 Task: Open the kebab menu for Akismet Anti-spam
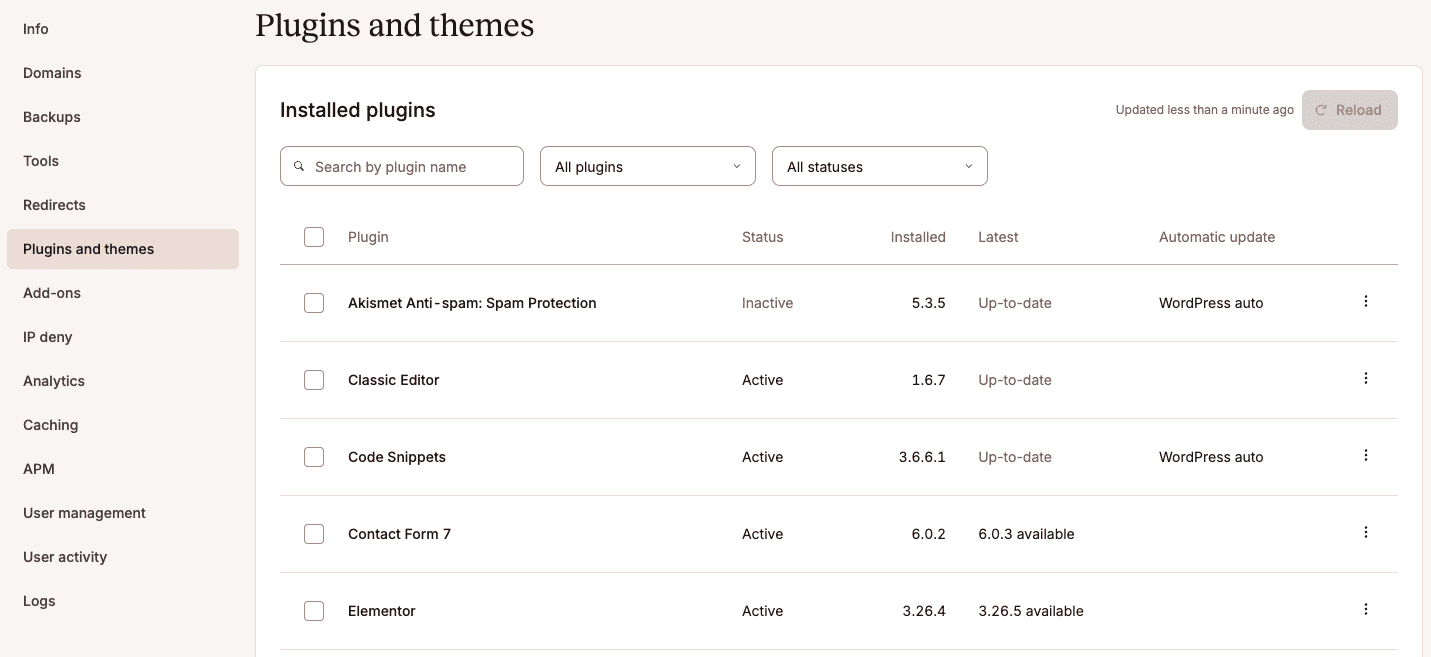[1366, 301]
